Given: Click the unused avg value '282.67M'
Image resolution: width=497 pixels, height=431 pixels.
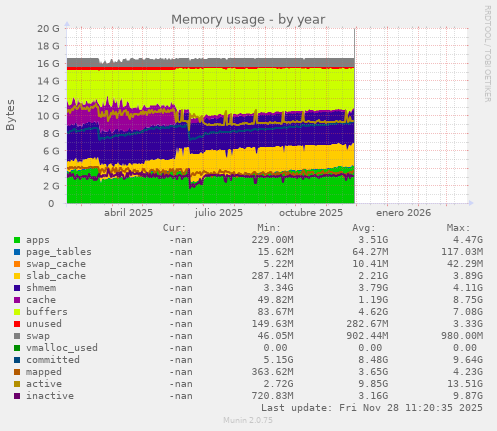Looking at the screenshot, I should tap(367, 324).
